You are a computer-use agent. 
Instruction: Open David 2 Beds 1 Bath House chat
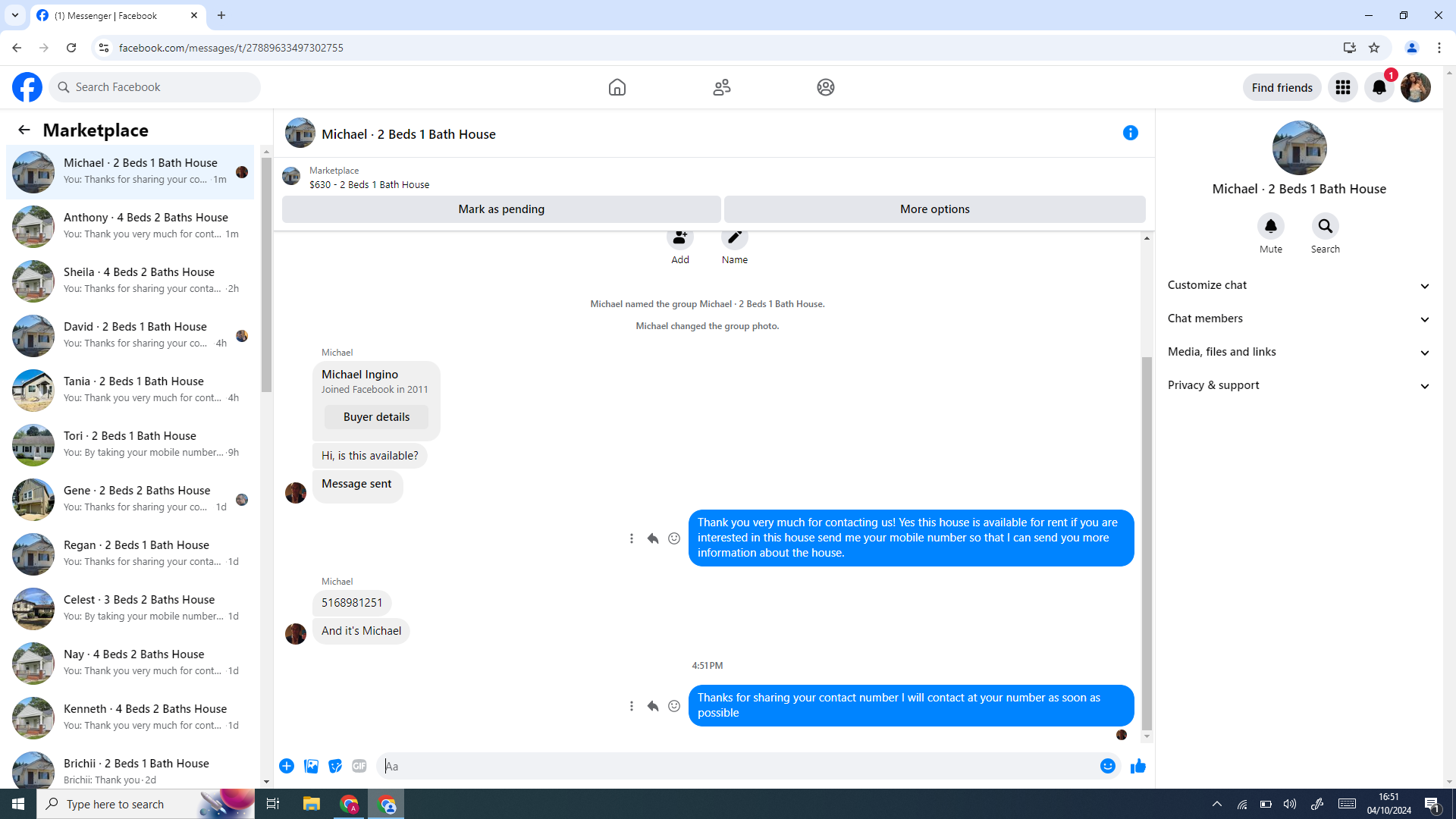point(130,335)
